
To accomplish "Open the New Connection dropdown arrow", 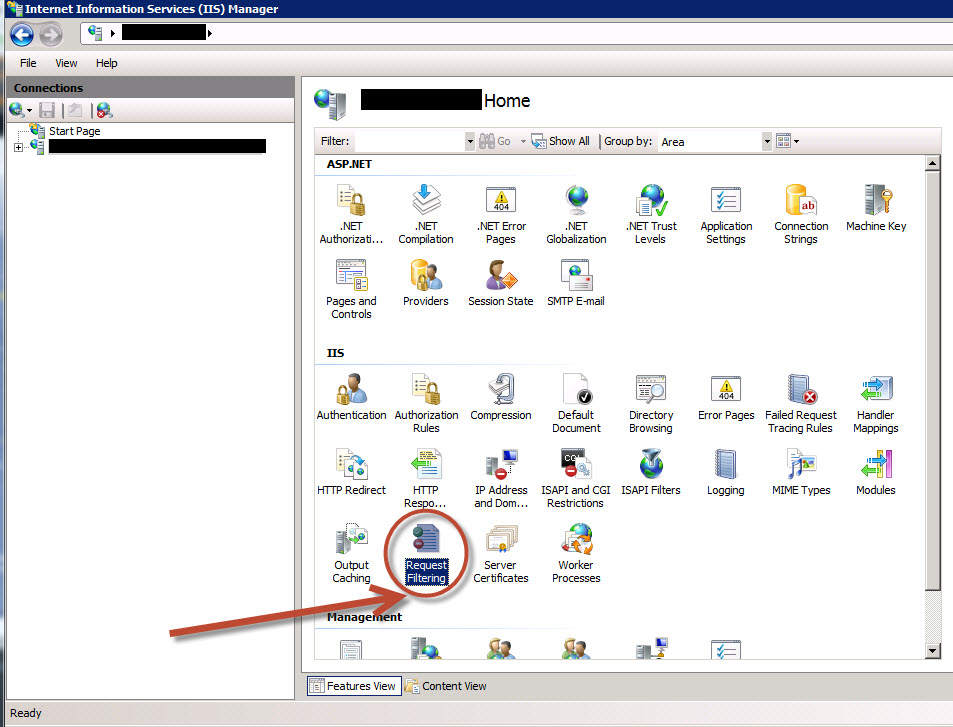I will tap(29, 111).
